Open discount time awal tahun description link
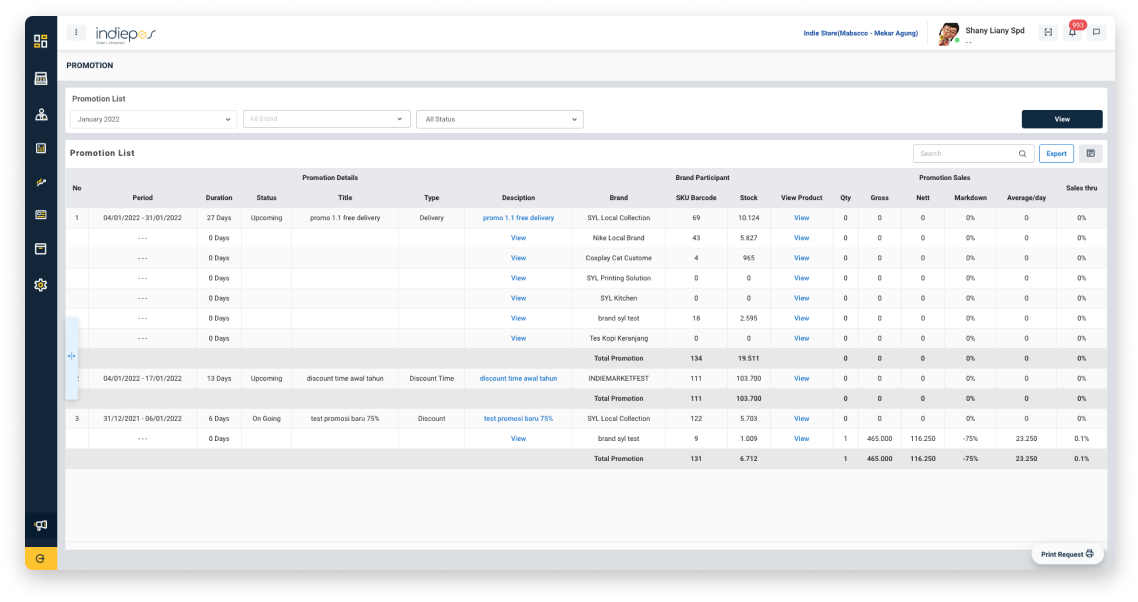 click(x=518, y=378)
